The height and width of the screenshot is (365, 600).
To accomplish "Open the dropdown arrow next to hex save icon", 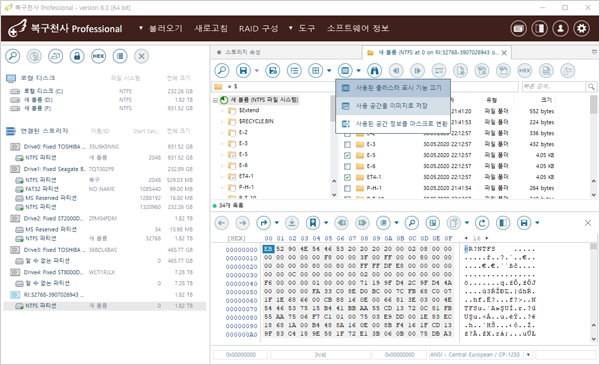I will pos(537,223).
